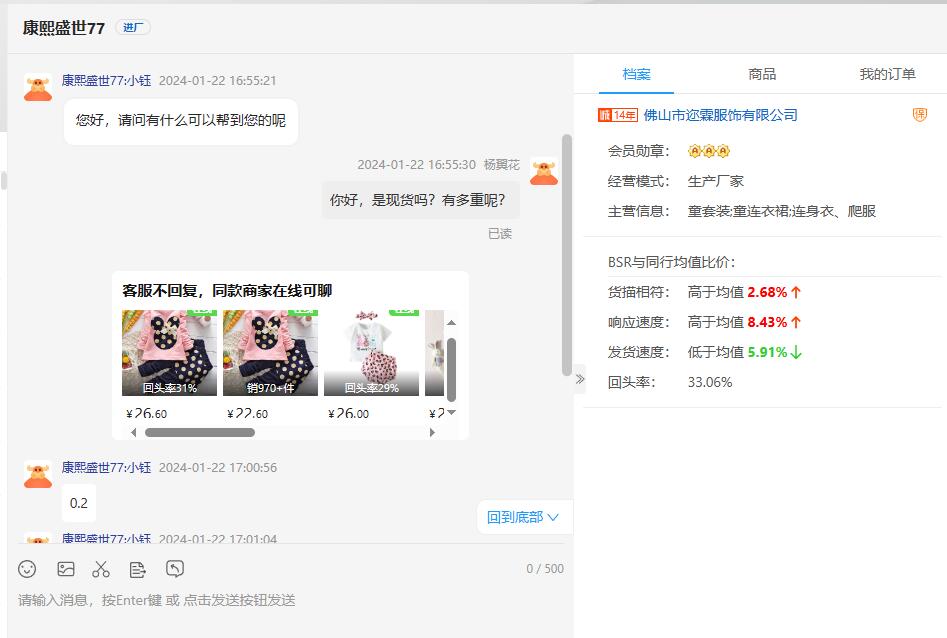Select the scissors screenshot tool
Screen dimensions: 947x638
point(101,569)
